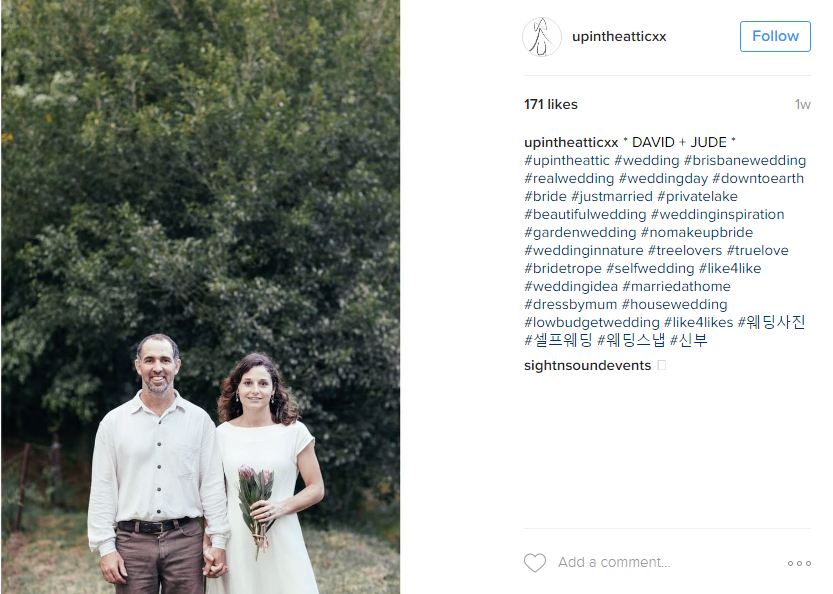Open the upintheatticxx username in header
833x594 pixels.
coord(619,37)
